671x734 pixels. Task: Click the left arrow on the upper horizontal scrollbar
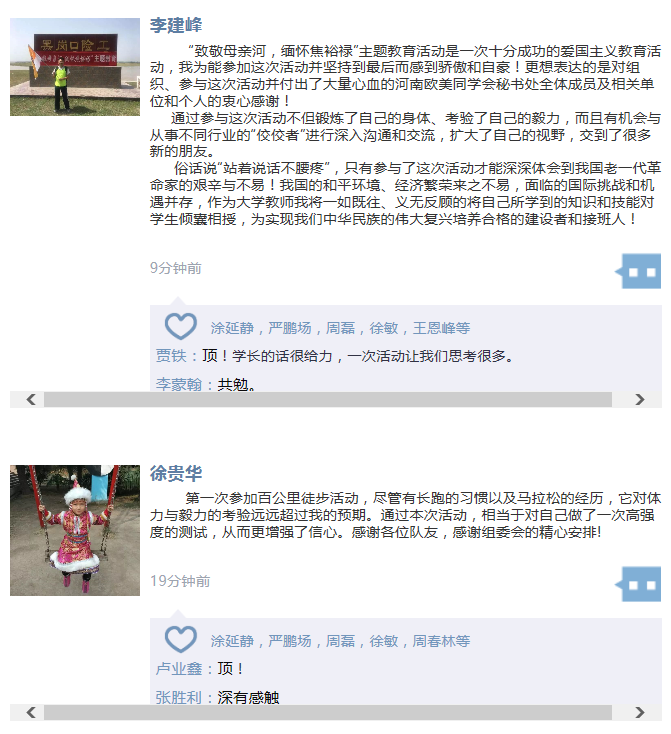[x=31, y=399]
